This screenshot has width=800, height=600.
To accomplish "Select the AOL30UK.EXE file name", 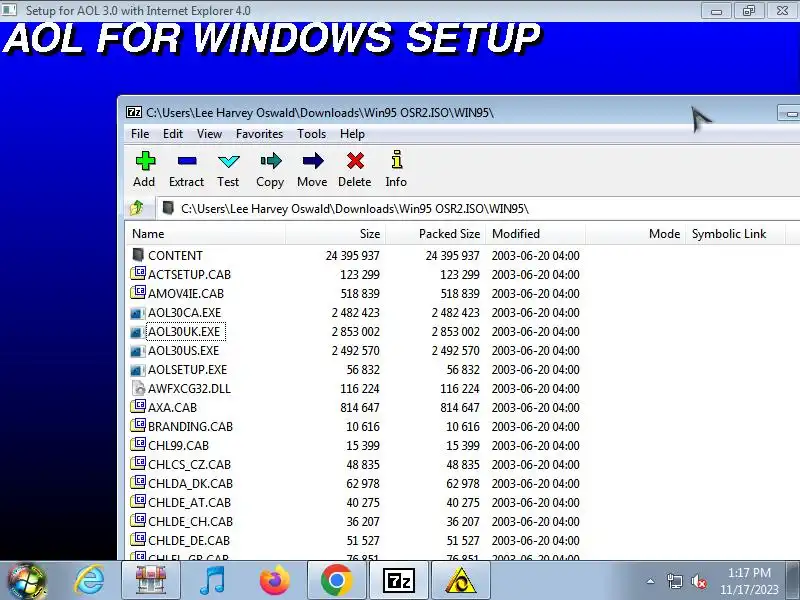I will [x=184, y=332].
